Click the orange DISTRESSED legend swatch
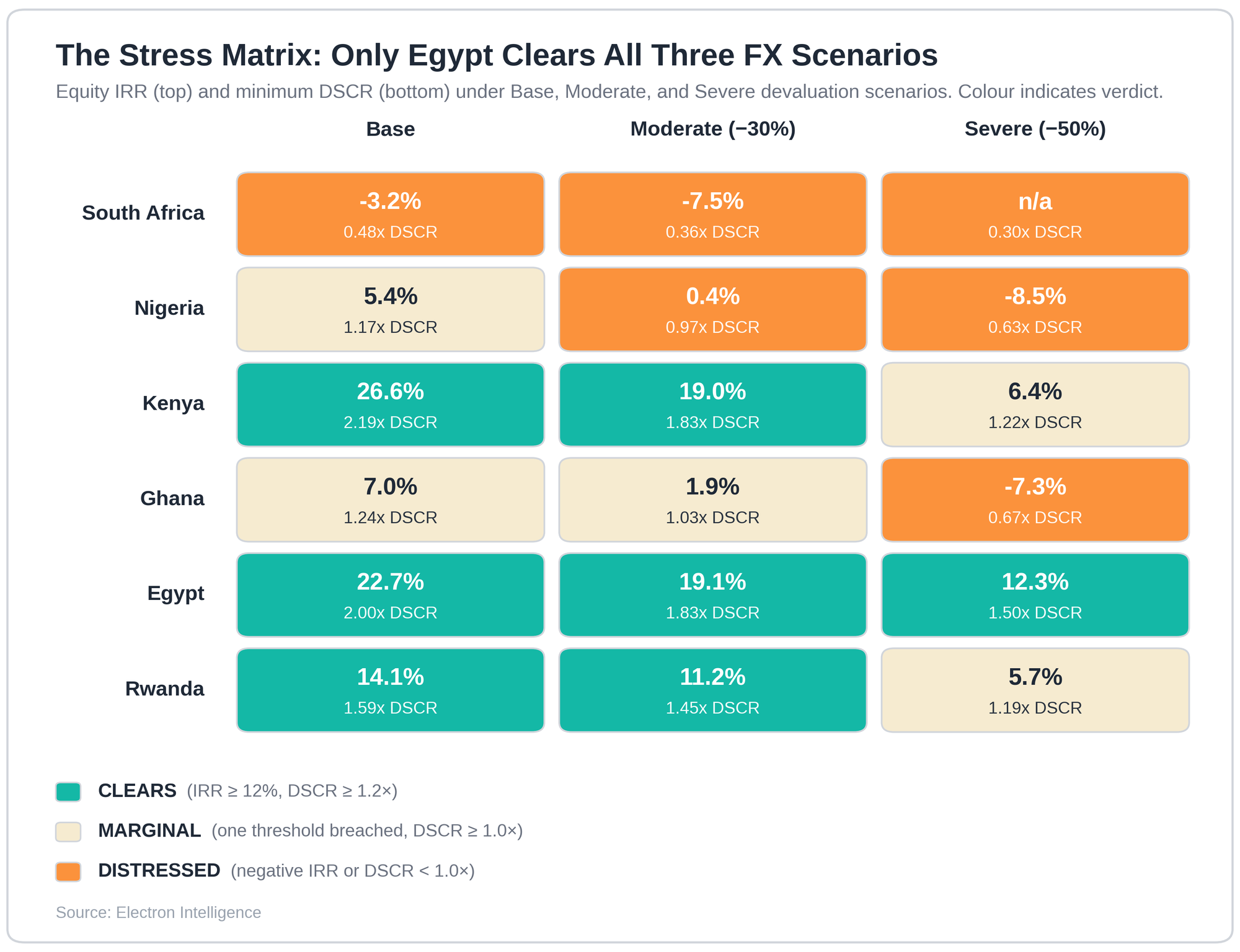The width and height of the screenshot is (1240, 952). [68, 871]
